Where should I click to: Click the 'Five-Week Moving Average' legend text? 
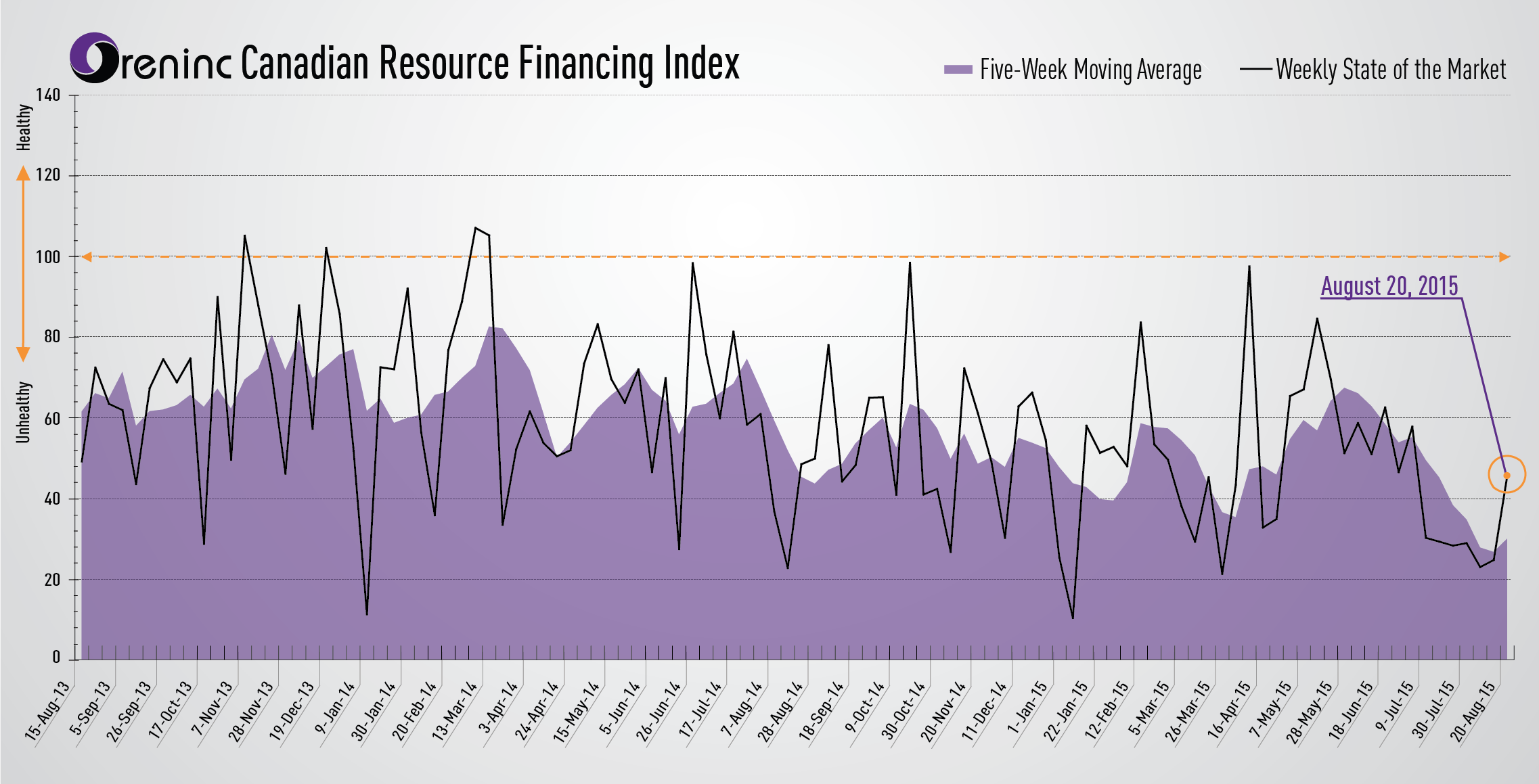click(1091, 70)
